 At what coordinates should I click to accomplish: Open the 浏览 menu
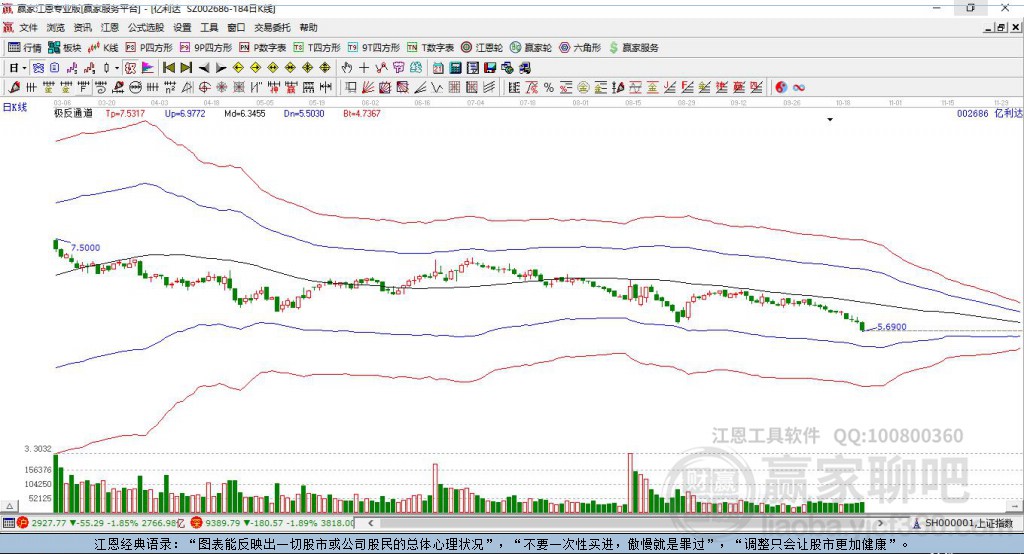(56, 27)
